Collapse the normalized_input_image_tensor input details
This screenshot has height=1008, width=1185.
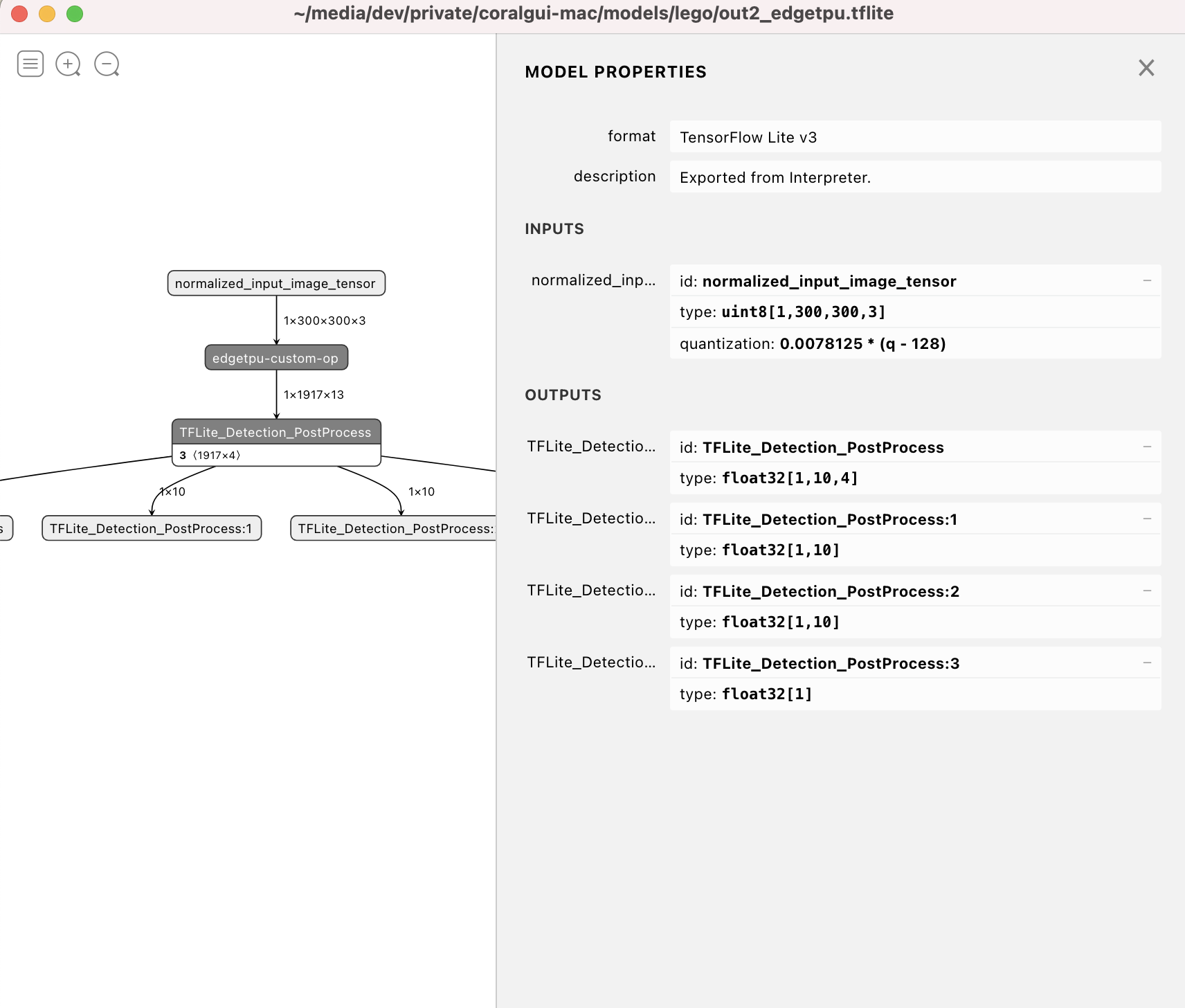[1147, 281]
